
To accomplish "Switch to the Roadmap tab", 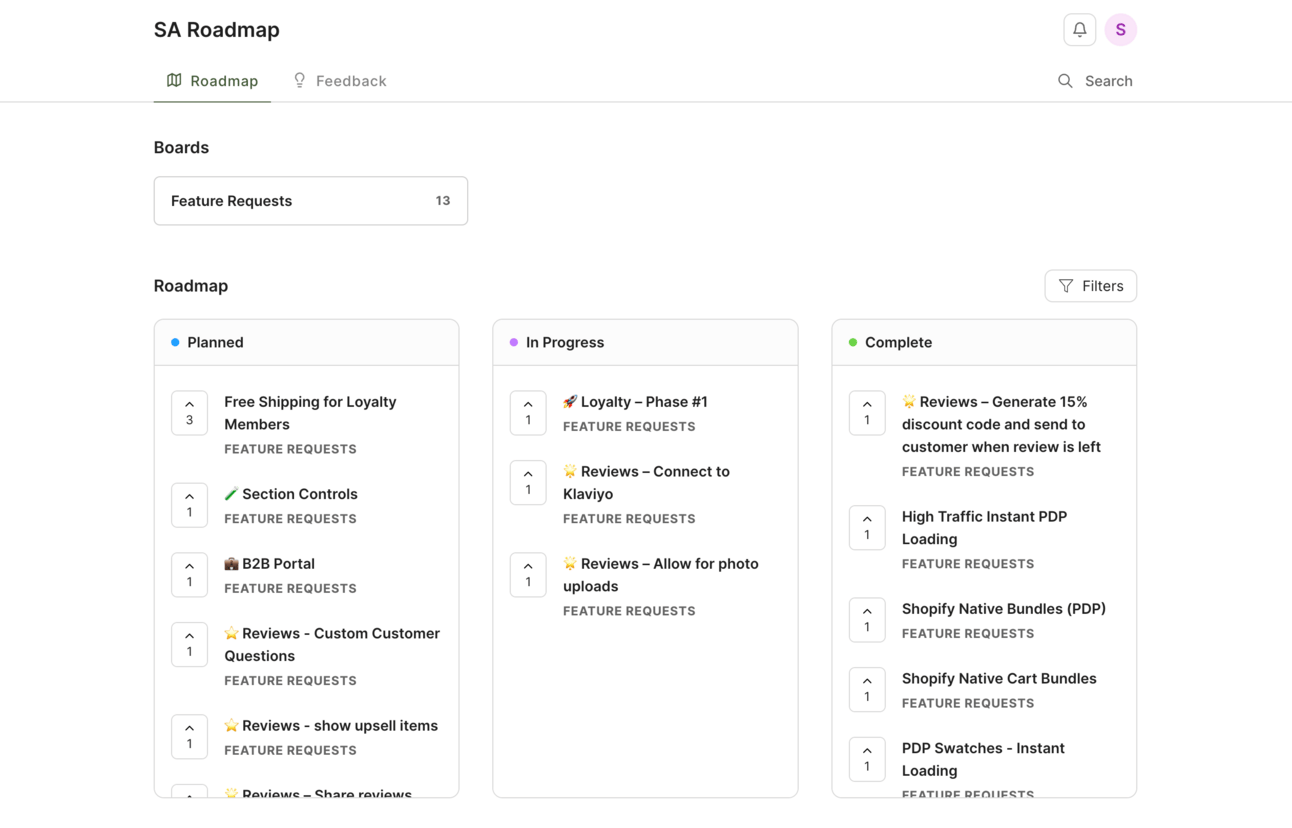I will (212, 81).
